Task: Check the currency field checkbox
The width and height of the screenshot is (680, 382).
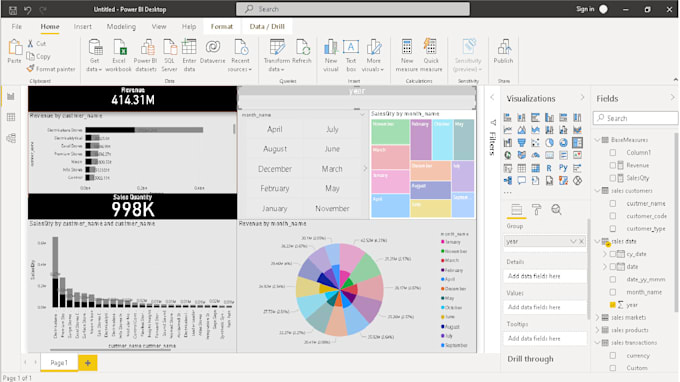Action: tap(613, 356)
